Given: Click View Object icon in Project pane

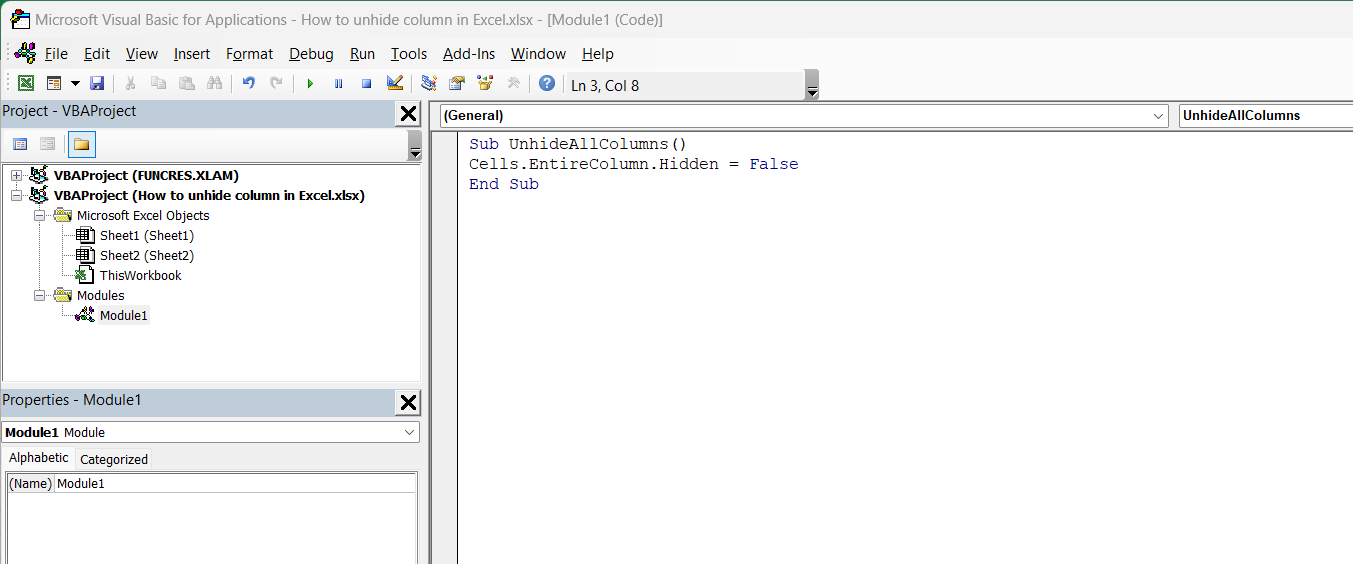Looking at the screenshot, I should tap(47, 144).
